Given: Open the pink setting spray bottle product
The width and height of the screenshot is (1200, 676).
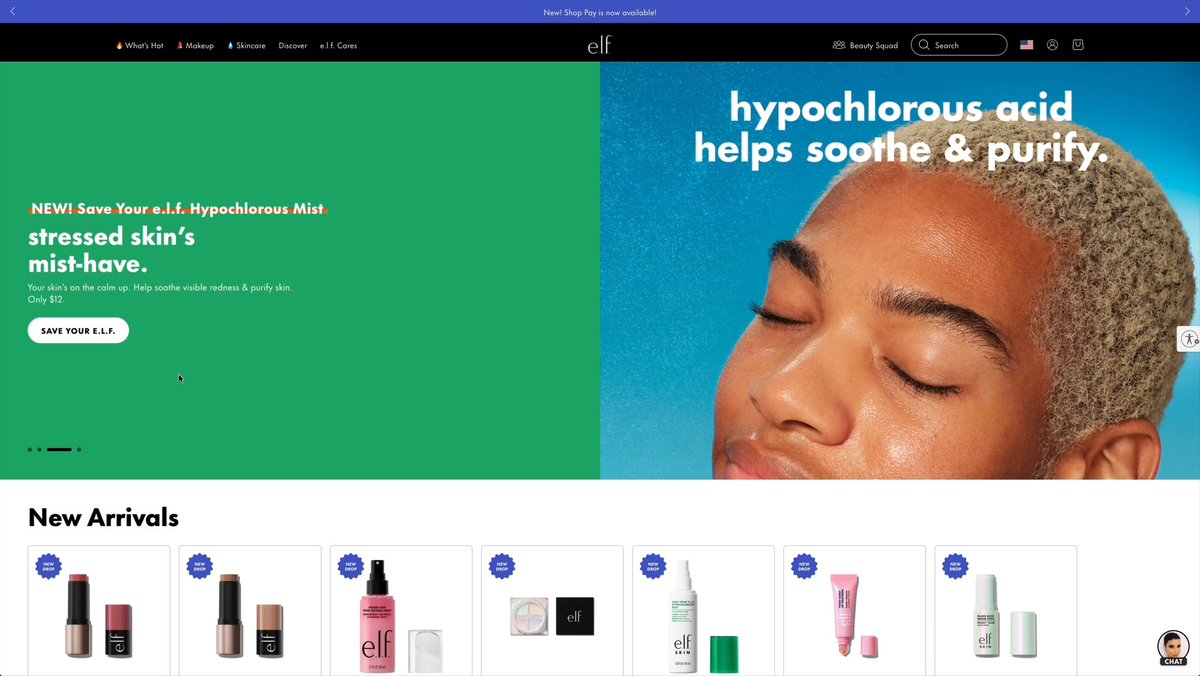Looking at the screenshot, I should [401, 610].
